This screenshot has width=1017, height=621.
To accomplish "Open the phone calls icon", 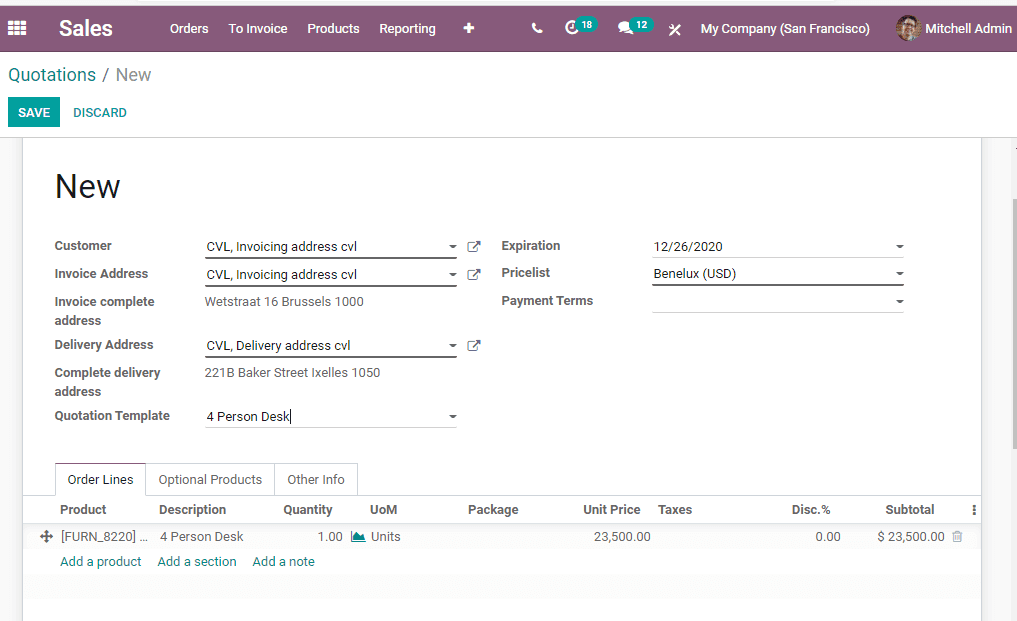I will coord(536,28).
